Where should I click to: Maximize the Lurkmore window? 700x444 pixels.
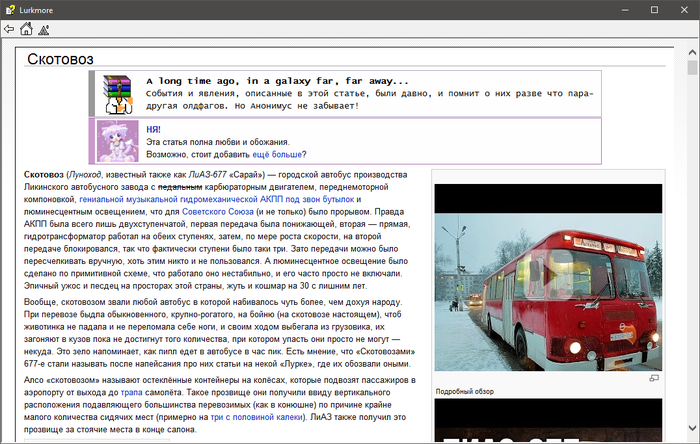pyautogui.click(x=654, y=9)
